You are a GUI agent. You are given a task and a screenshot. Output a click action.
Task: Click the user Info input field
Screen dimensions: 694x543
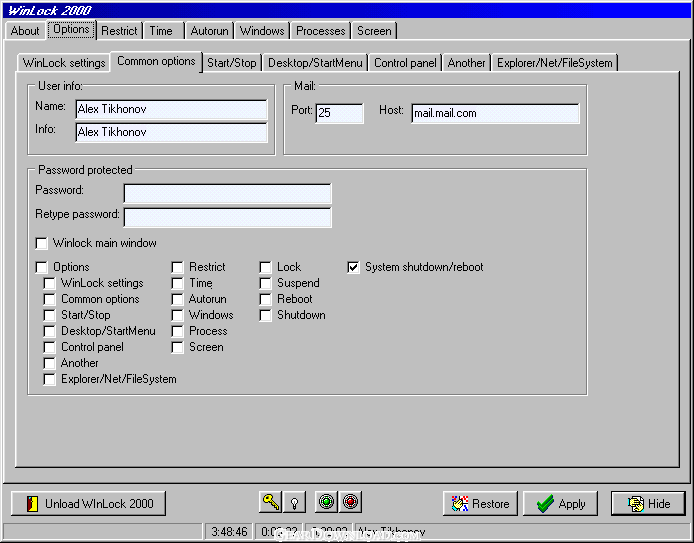pos(172,132)
